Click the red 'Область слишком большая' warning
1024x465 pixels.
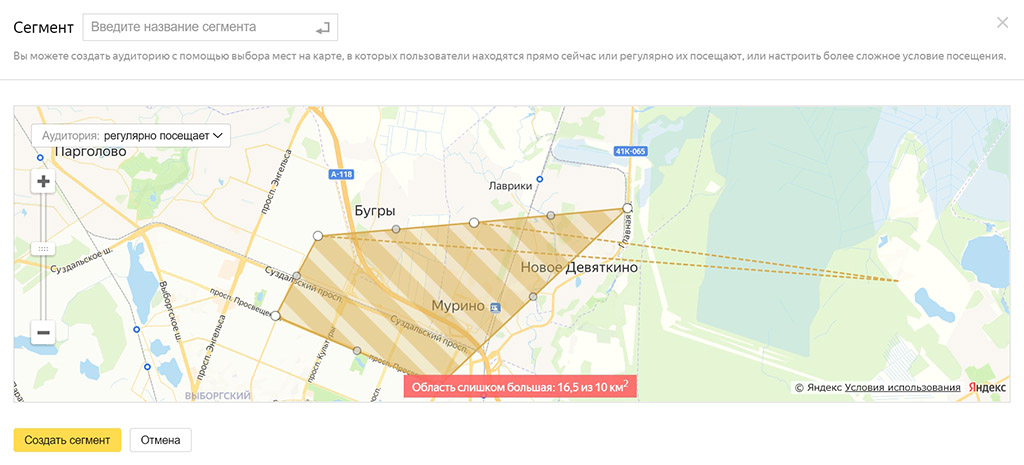(x=520, y=388)
